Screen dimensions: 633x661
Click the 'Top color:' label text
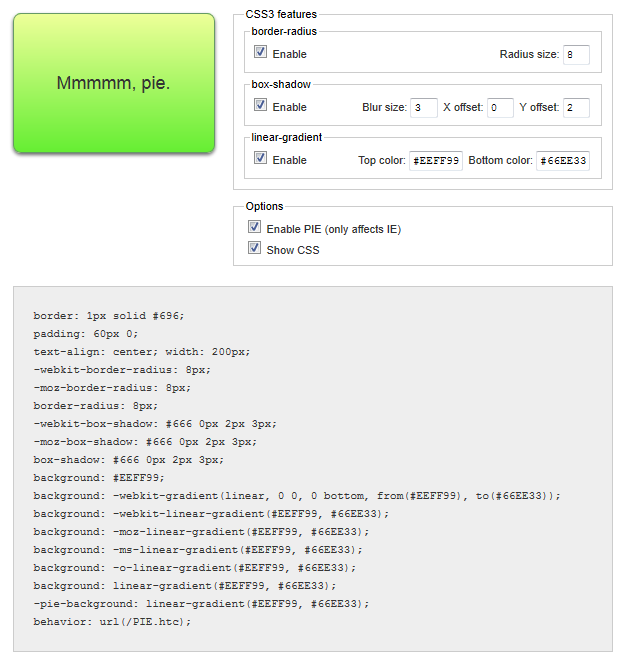(381, 160)
